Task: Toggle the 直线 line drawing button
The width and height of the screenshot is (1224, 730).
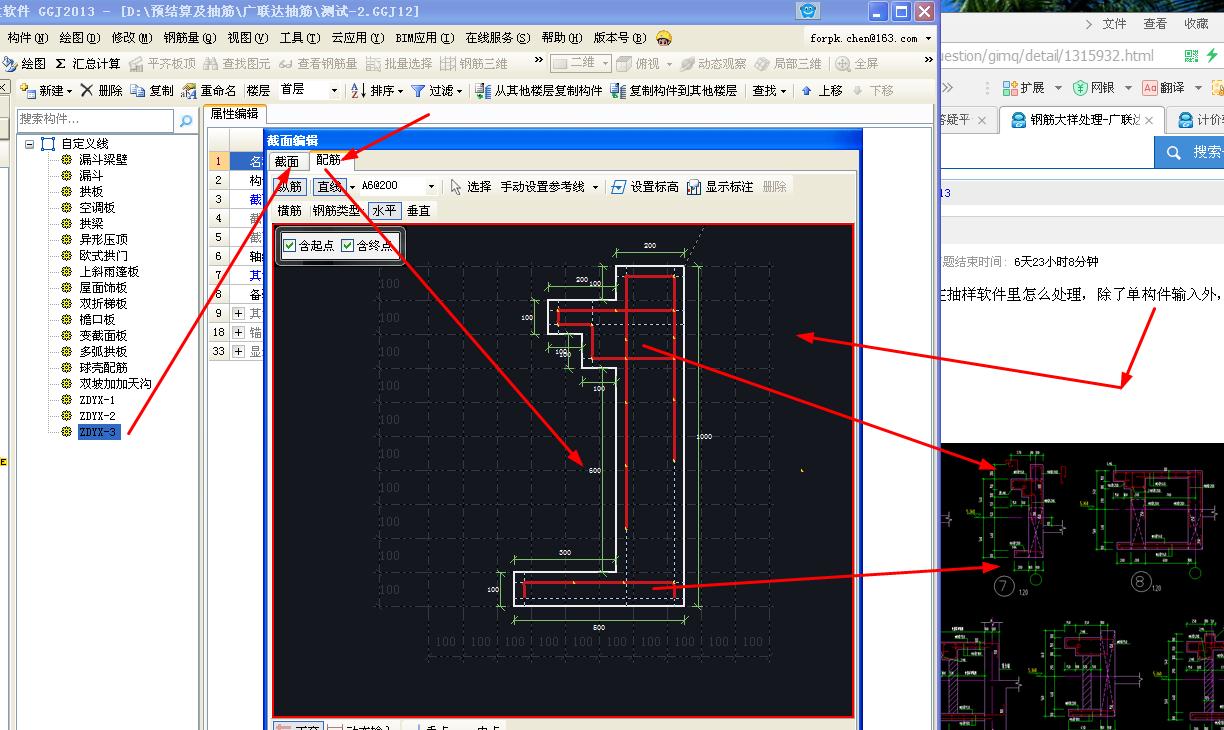Action: click(x=329, y=186)
